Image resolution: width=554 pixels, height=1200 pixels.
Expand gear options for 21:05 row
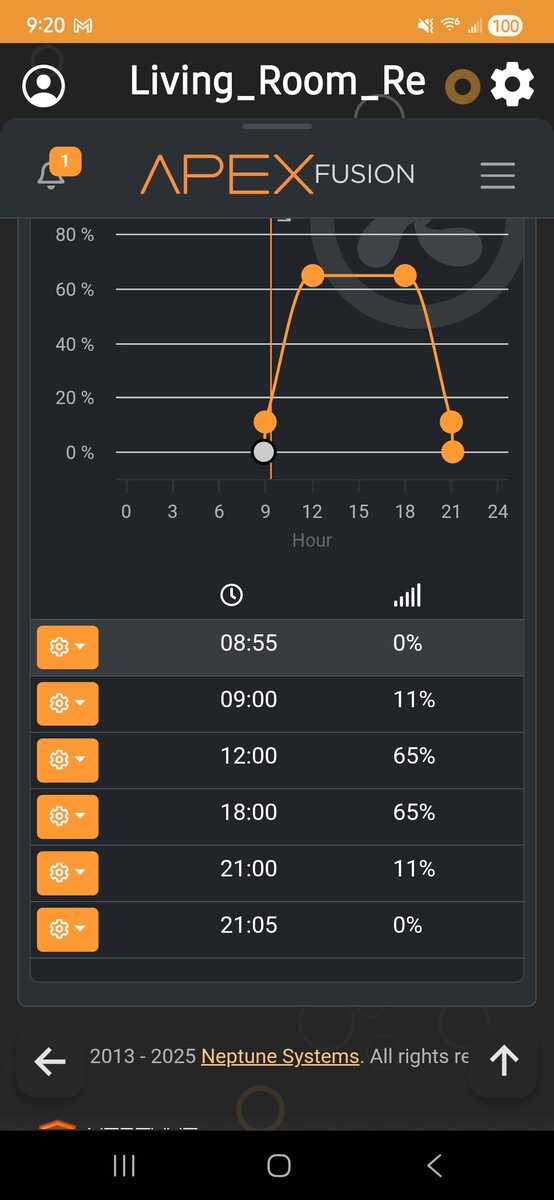68,929
